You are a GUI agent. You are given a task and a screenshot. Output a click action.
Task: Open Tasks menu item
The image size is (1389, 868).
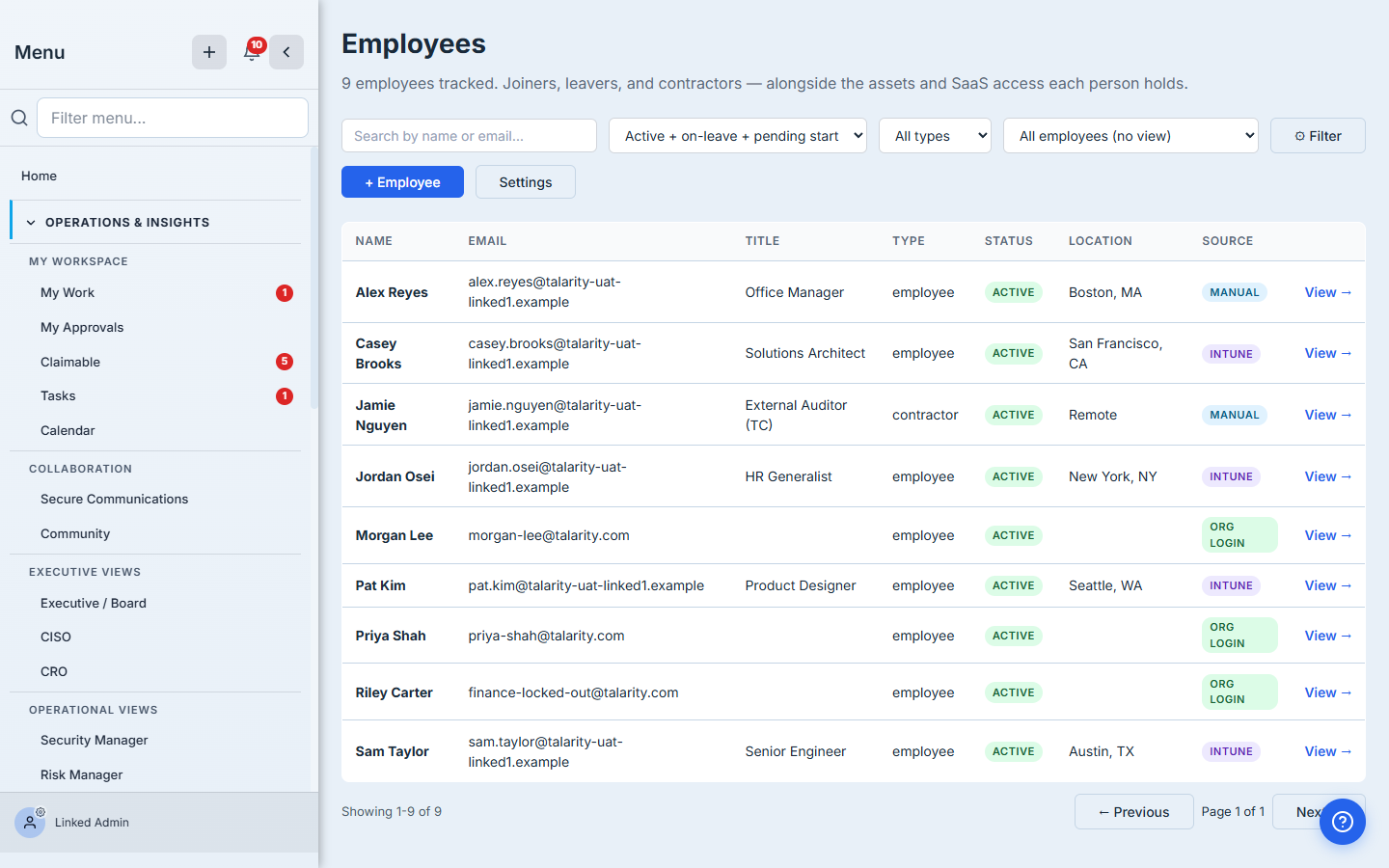(x=58, y=396)
